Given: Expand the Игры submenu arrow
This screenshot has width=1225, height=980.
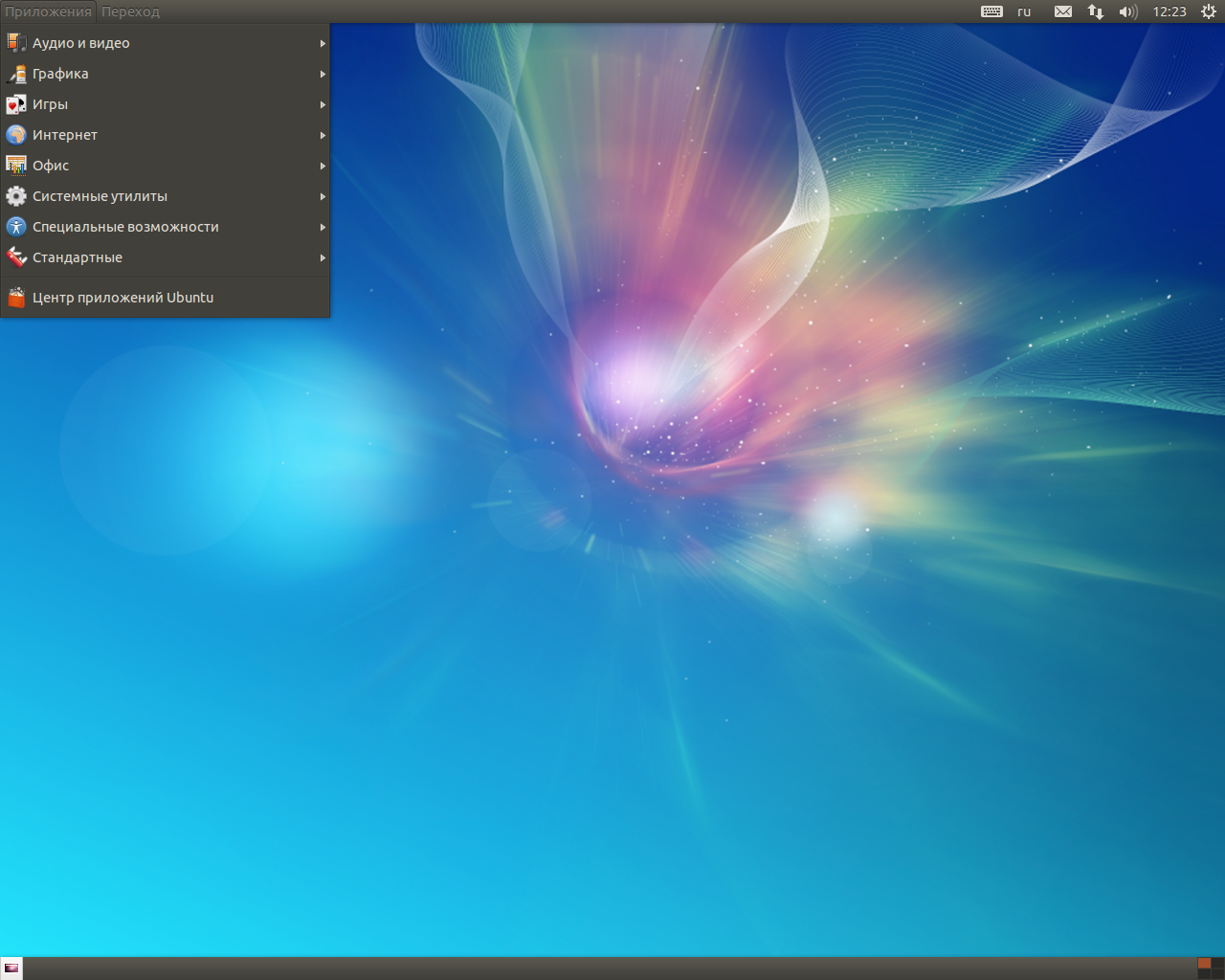Looking at the screenshot, I should (323, 104).
